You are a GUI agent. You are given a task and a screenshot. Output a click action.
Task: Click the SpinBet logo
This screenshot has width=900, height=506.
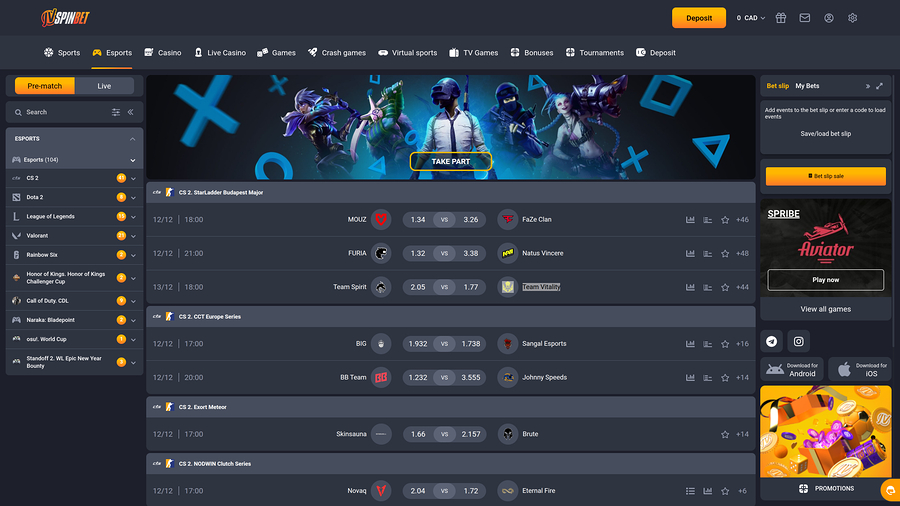point(65,18)
